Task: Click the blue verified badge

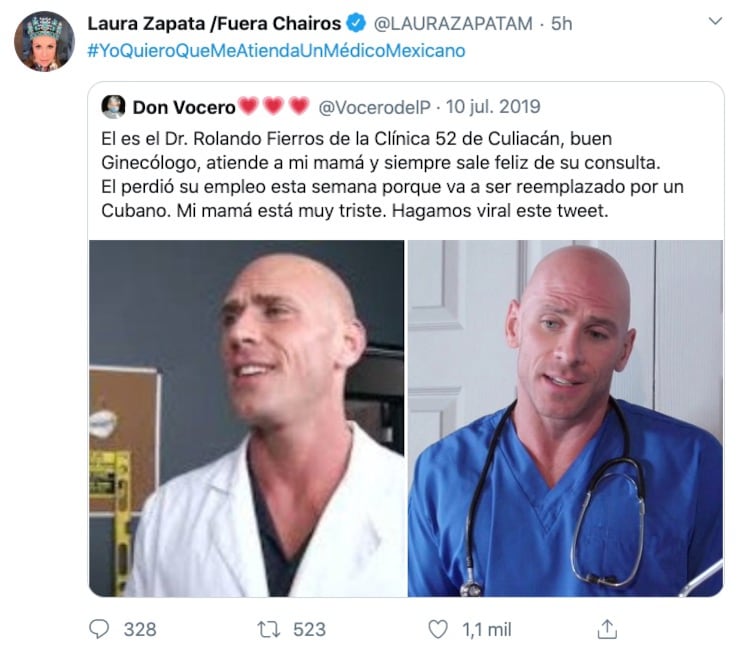Action: [x=356, y=23]
